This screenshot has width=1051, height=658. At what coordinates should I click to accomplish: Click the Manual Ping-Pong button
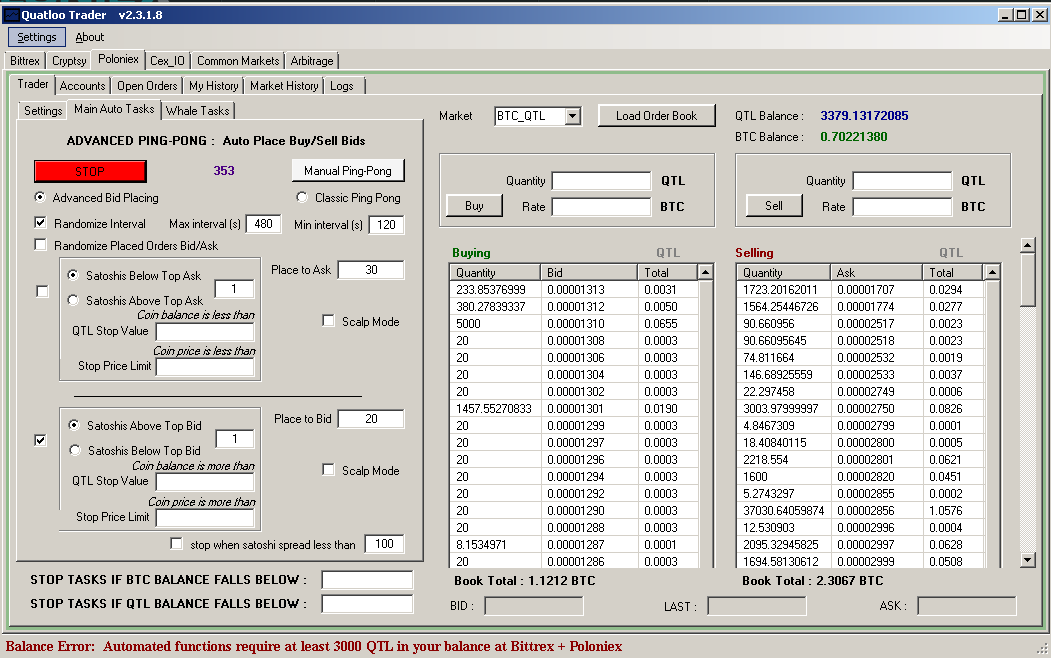tap(348, 171)
